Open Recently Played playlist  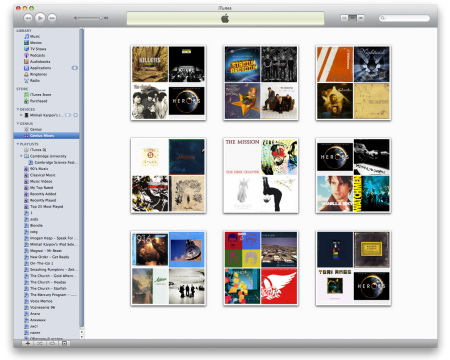pos(47,200)
